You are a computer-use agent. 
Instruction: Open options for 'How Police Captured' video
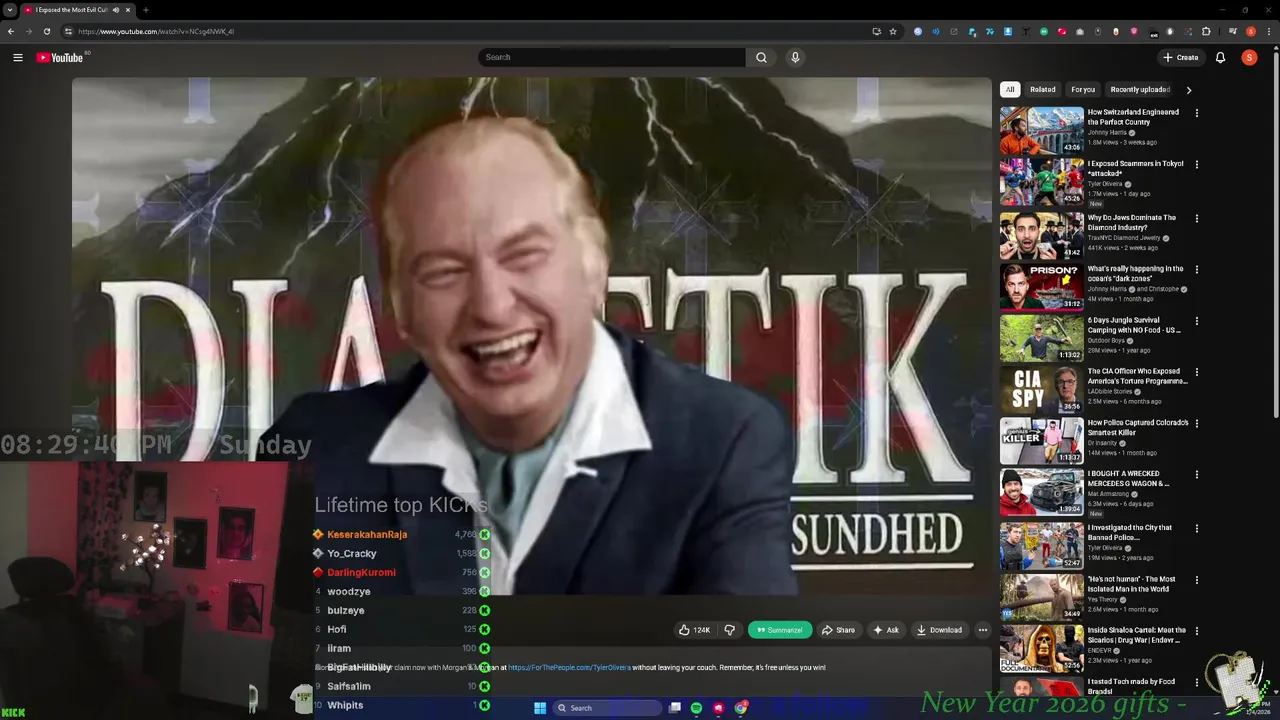[1196, 423]
